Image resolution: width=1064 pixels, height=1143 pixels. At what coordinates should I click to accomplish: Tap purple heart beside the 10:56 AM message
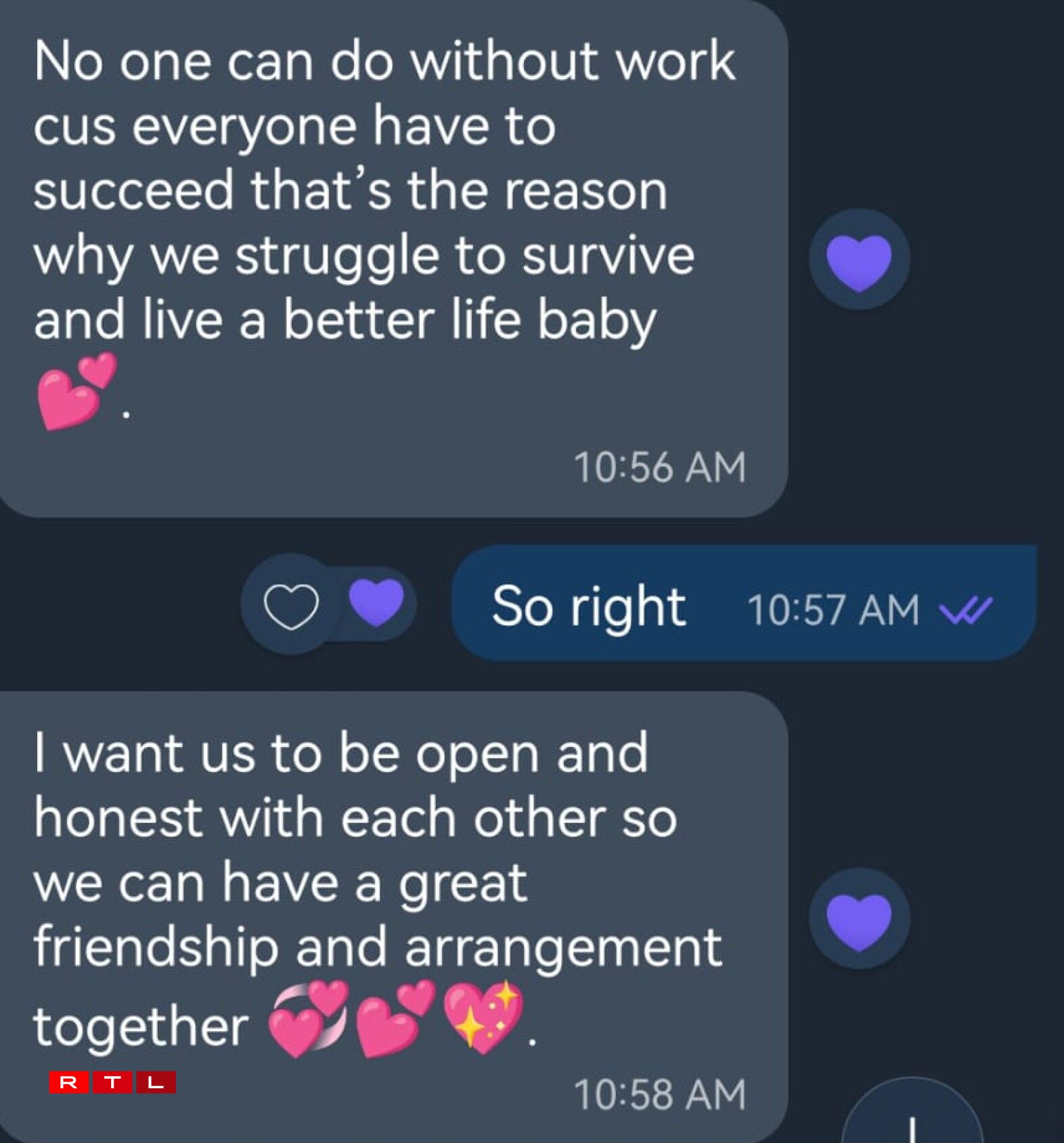tap(859, 261)
